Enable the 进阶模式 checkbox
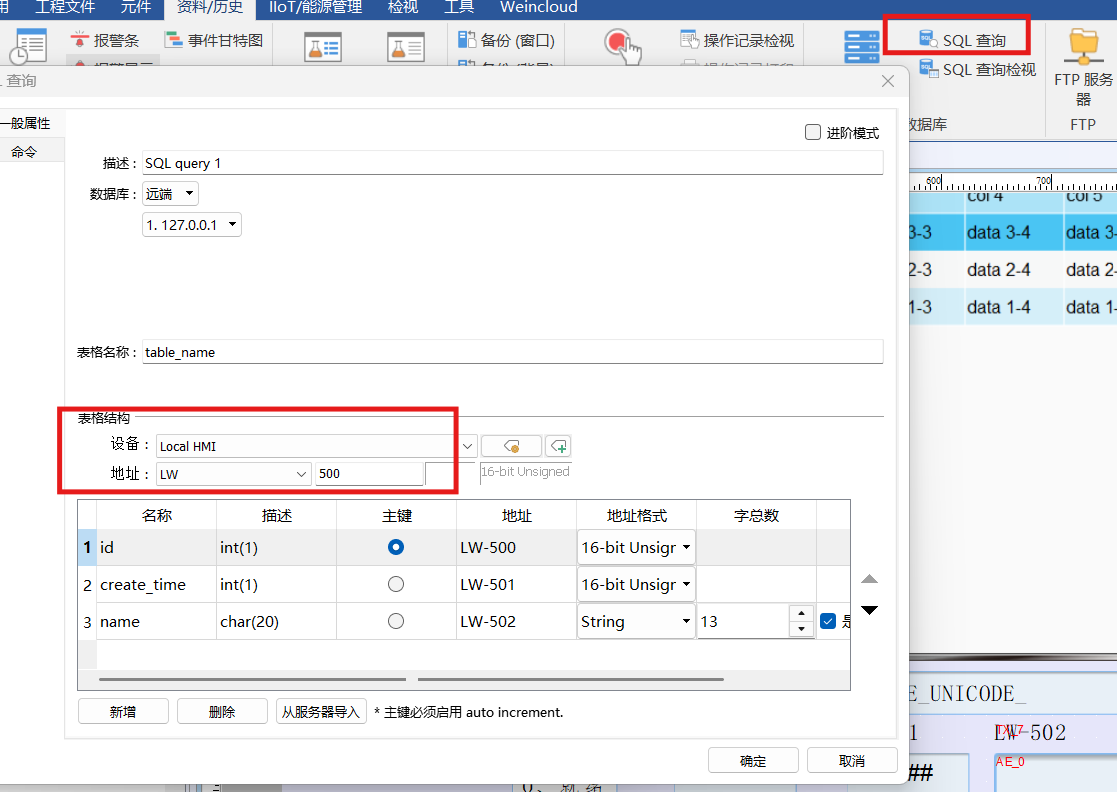The height and width of the screenshot is (792, 1117). pyautogui.click(x=813, y=132)
